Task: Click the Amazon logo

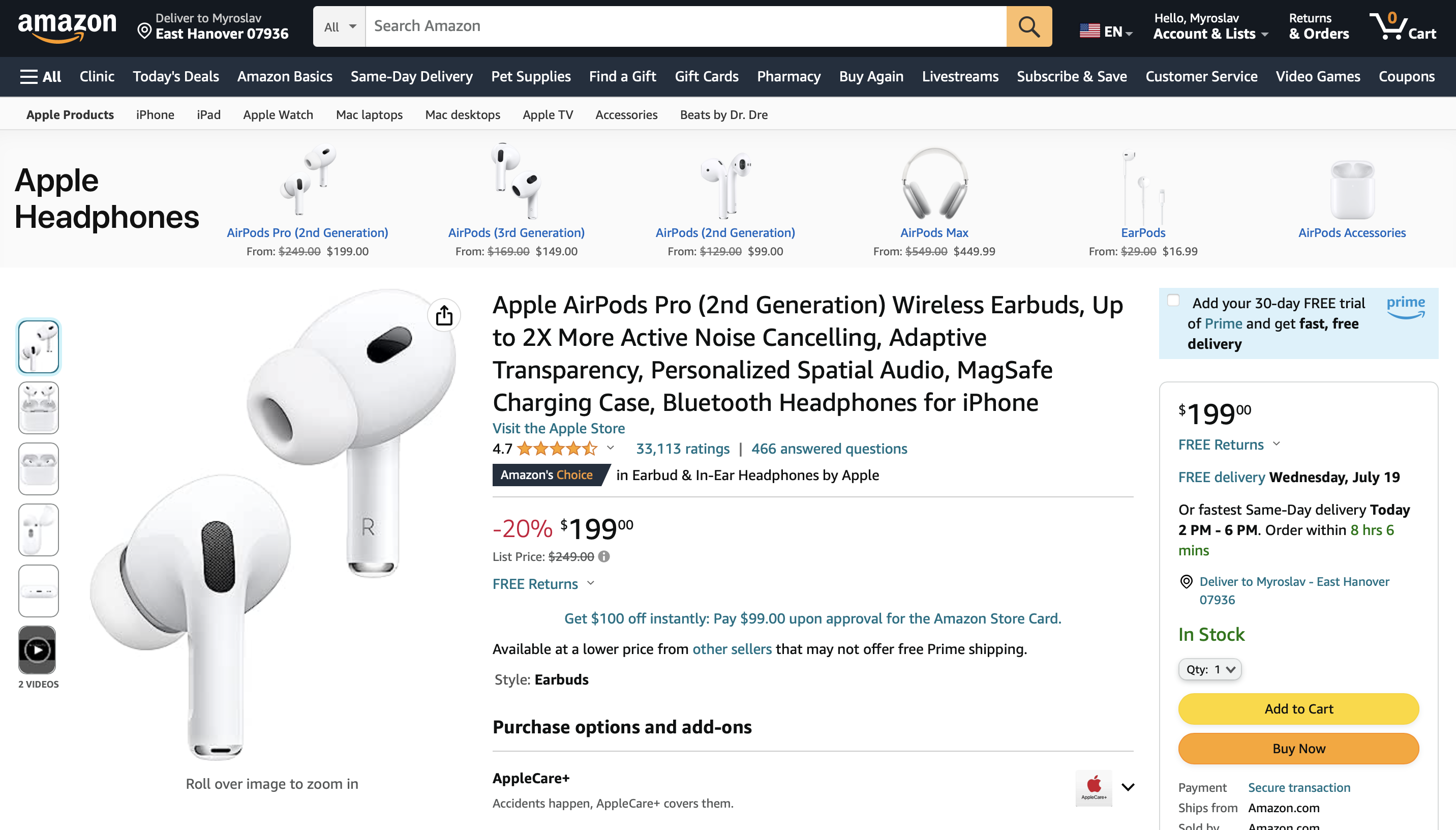Action: 67,27
